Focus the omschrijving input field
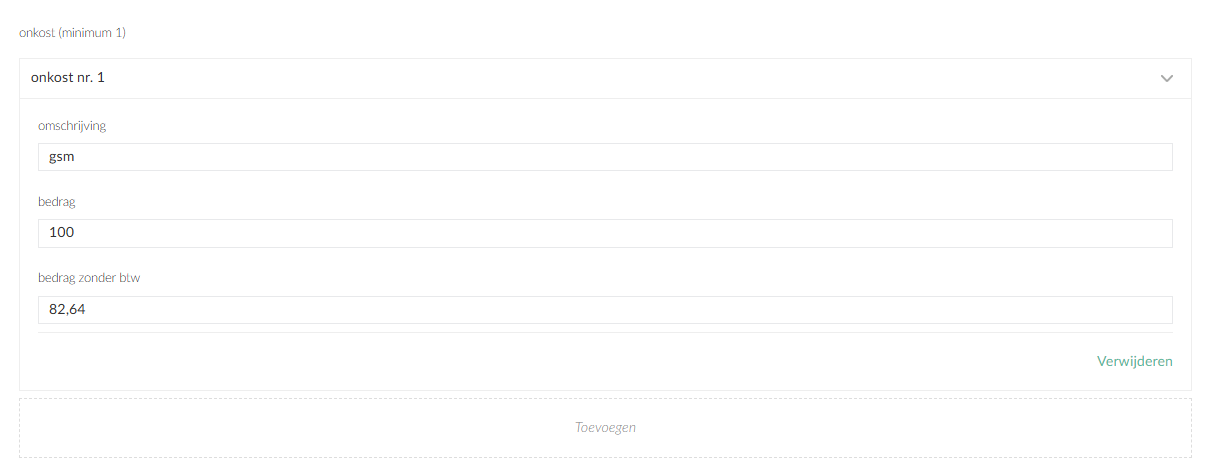The image size is (1214, 476). pyautogui.click(x=604, y=157)
